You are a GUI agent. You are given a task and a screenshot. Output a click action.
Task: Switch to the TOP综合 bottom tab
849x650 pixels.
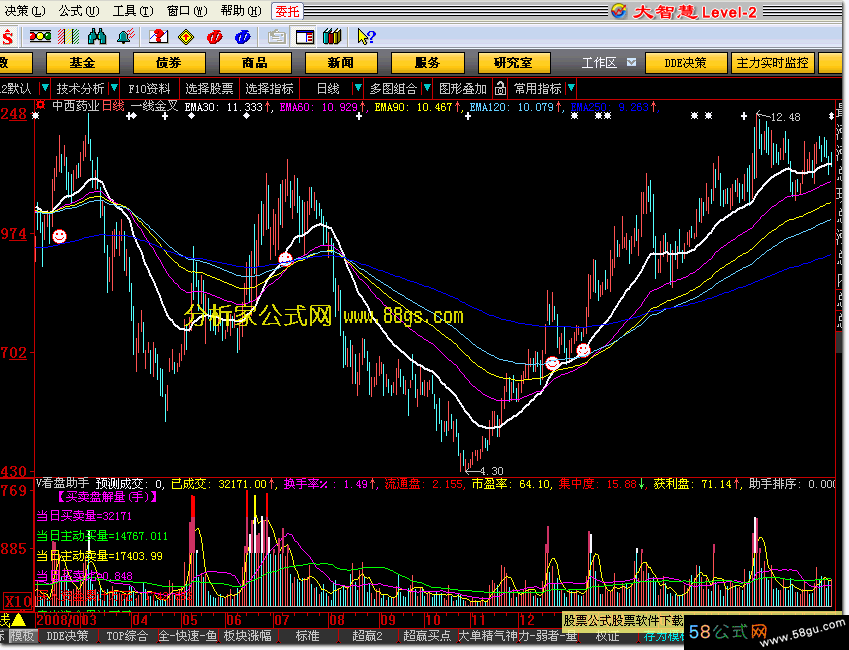[127, 636]
